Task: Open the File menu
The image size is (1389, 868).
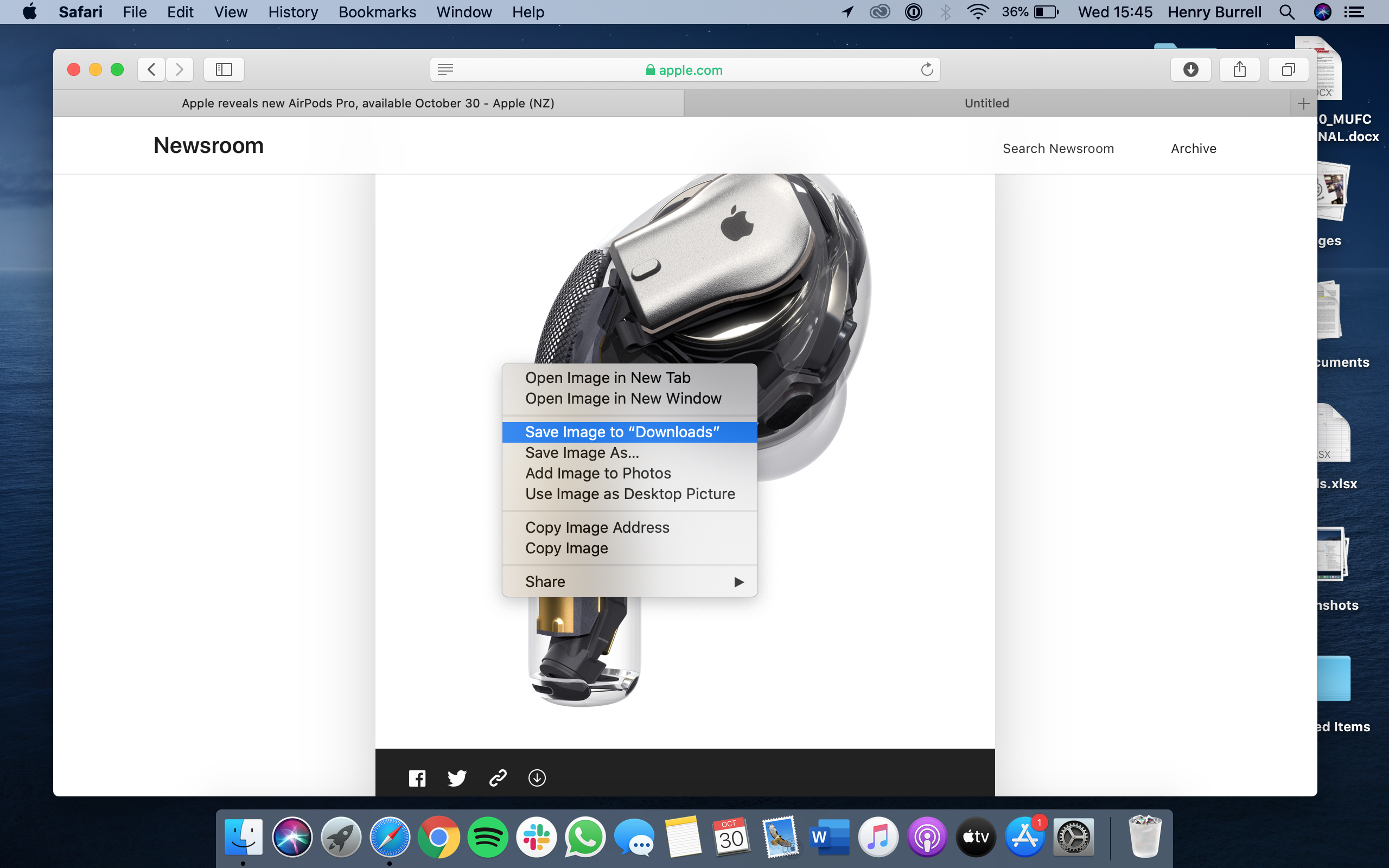Action: (135, 12)
